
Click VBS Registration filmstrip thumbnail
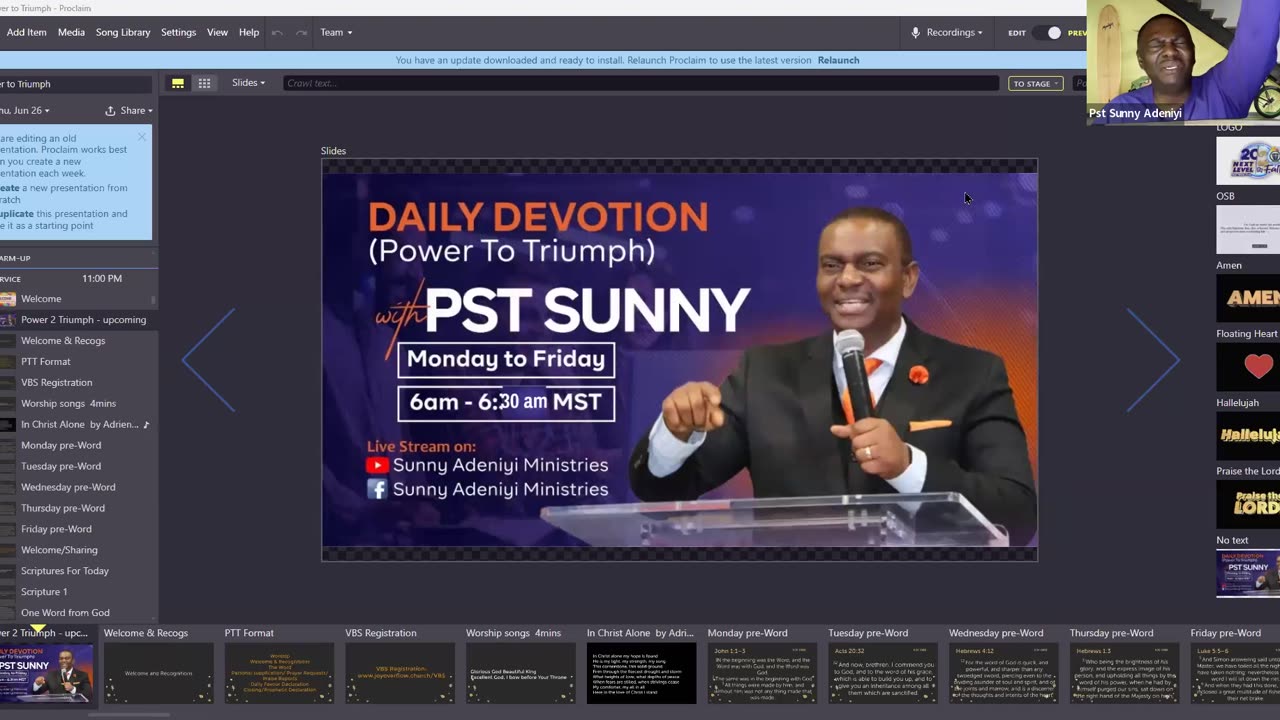tap(400, 673)
